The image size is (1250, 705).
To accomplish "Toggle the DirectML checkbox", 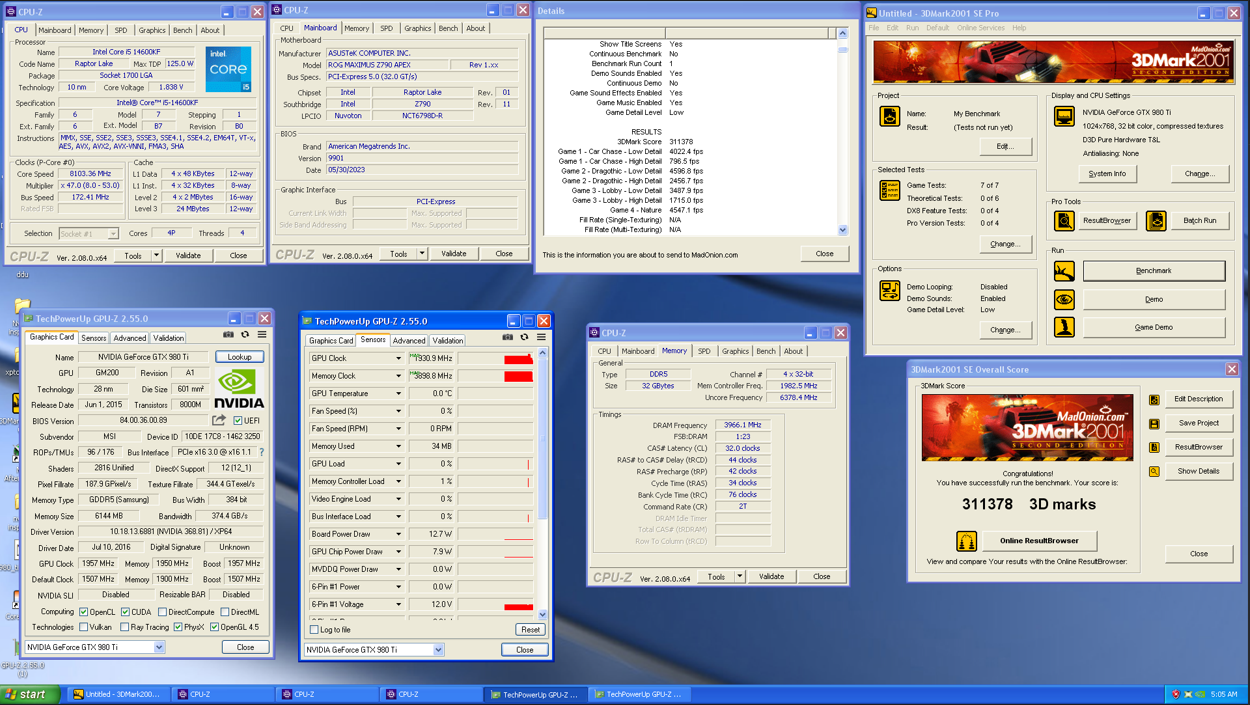I will click(x=225, y=612).
